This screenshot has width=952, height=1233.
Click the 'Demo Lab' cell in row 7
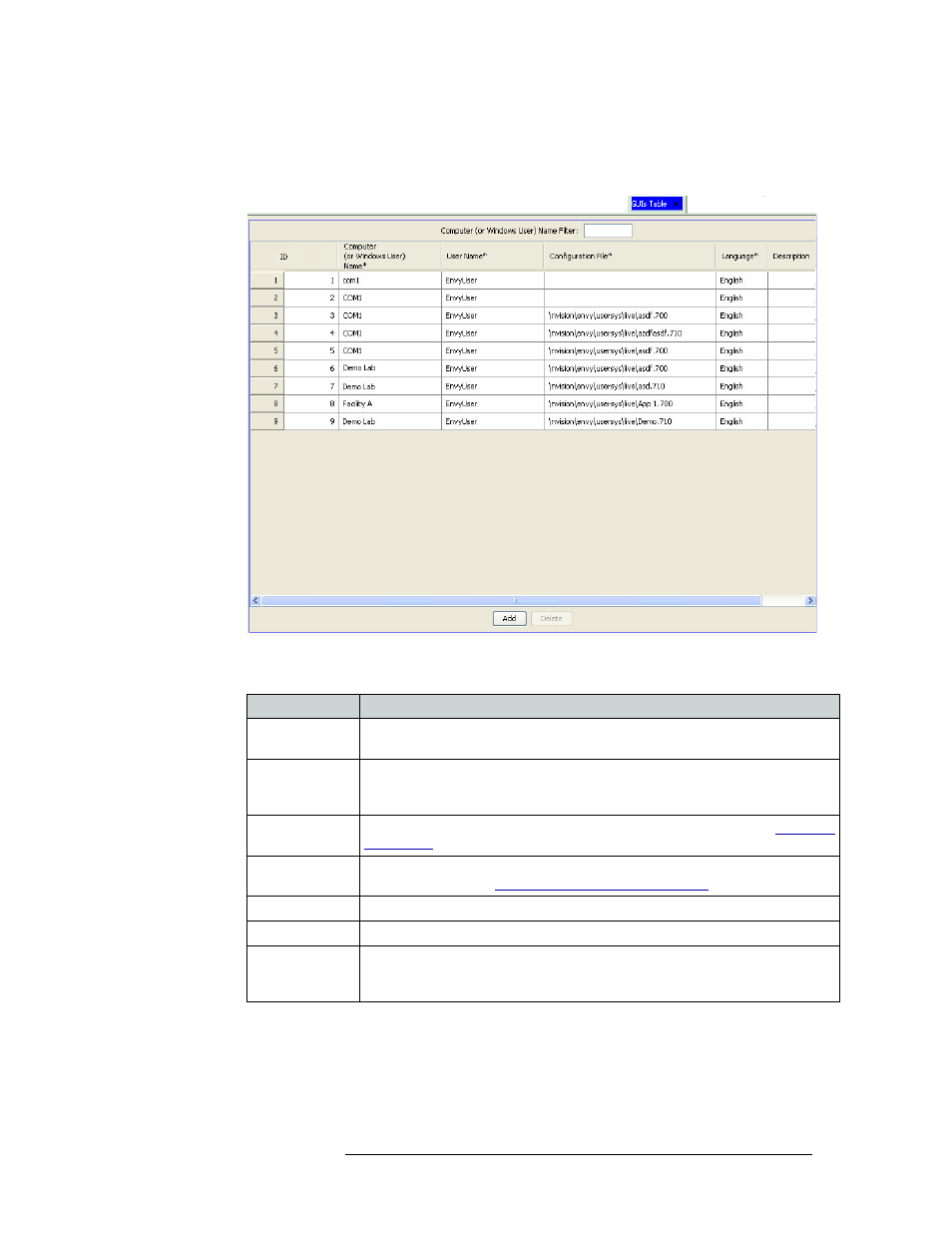coord(389,386)
